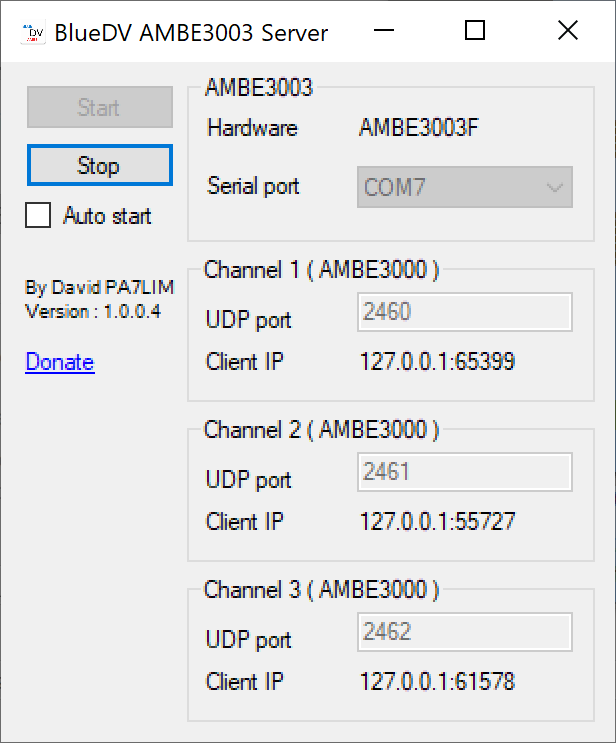Click the Channel 1 UDP port field 2460
This screenshot has height=743, width=616.
pyautogui.click(x=464, y=312)
